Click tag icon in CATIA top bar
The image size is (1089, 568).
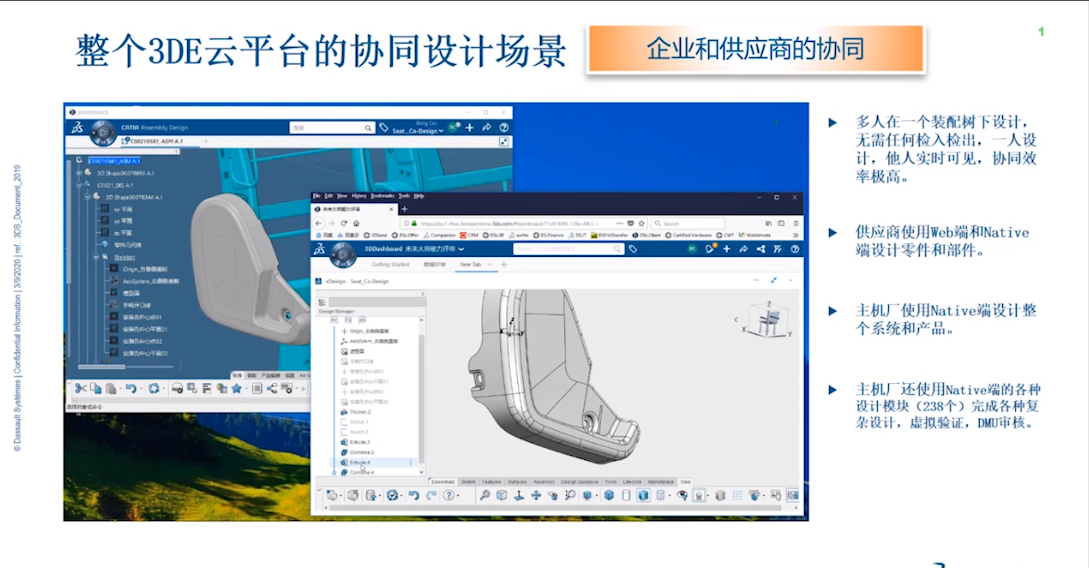click(383, 128)
